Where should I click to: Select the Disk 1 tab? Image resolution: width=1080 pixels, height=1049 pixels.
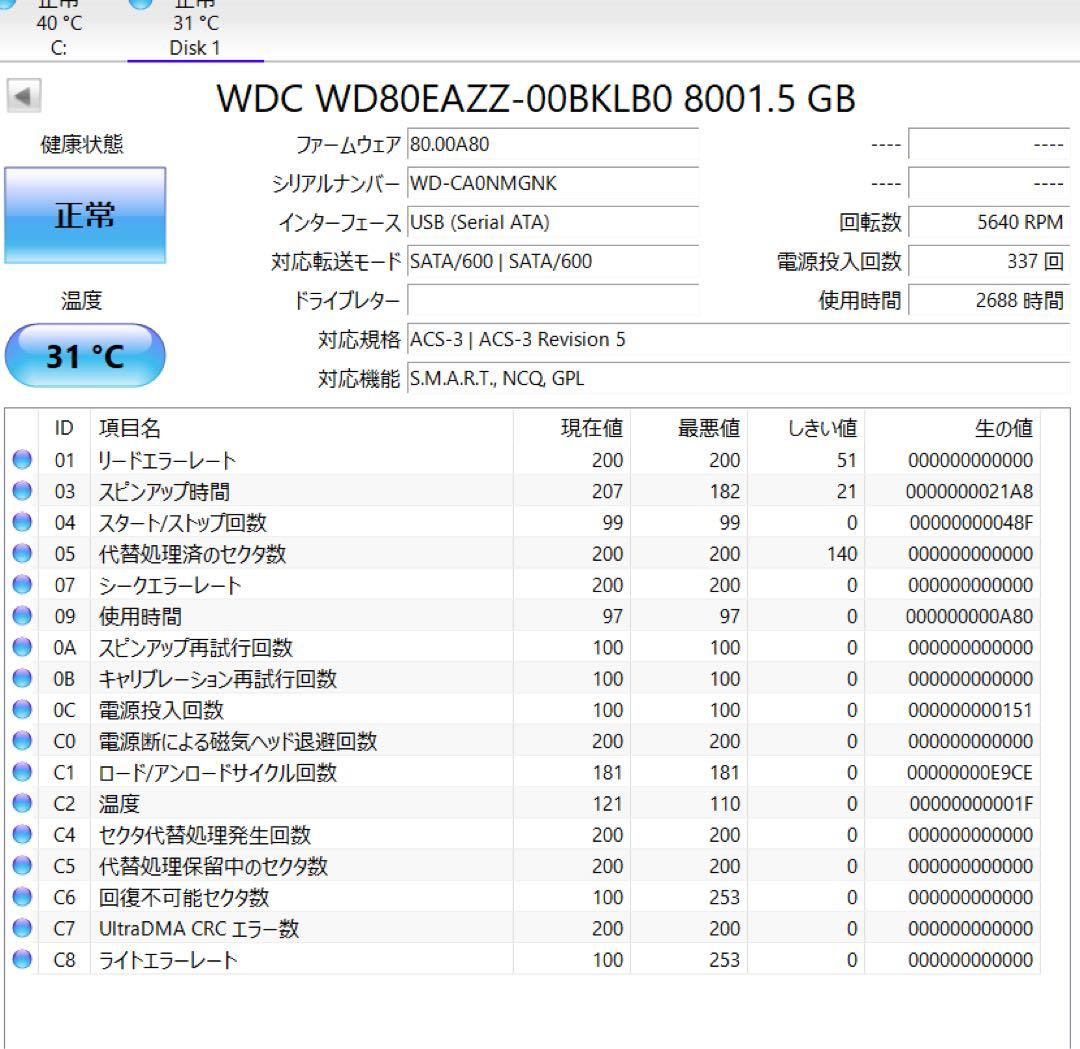click(195, 30)
